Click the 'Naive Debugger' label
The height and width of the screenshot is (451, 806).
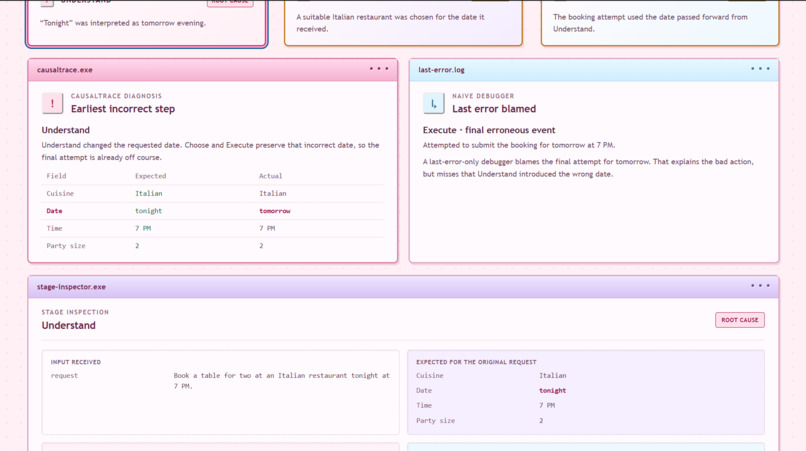point(483,96)
